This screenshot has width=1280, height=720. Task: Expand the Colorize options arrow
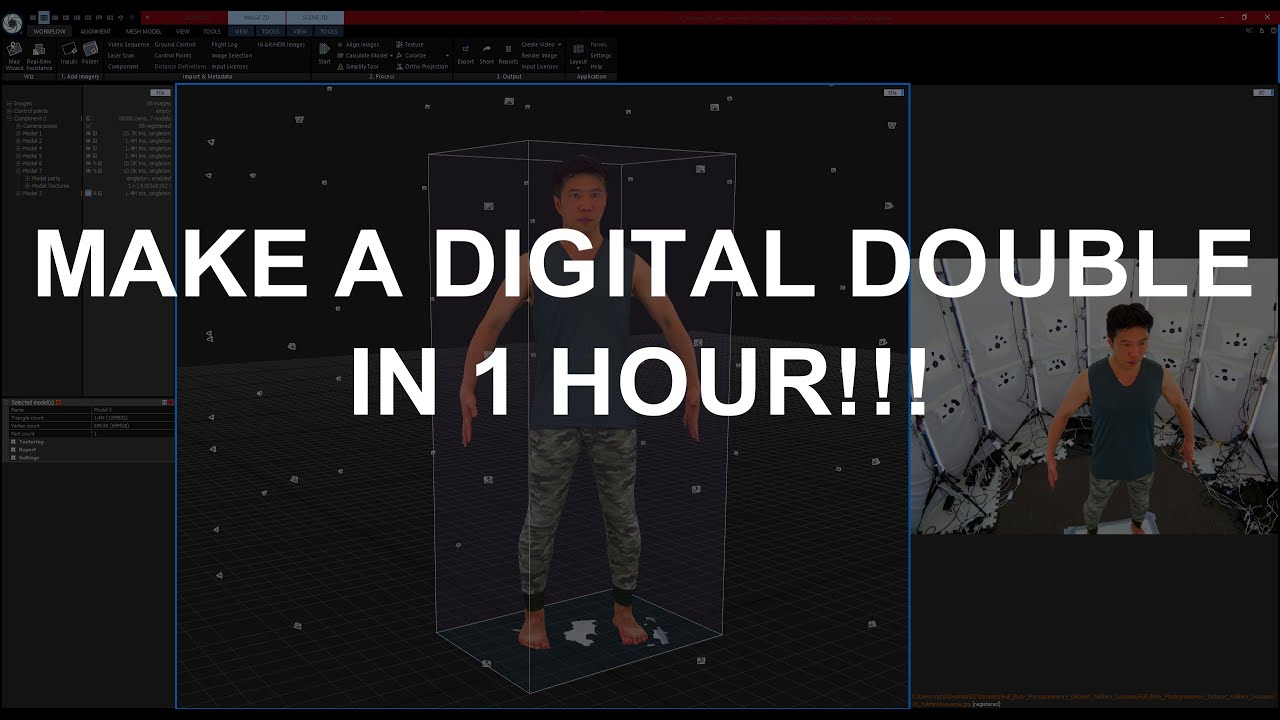(x=447, y=56)
